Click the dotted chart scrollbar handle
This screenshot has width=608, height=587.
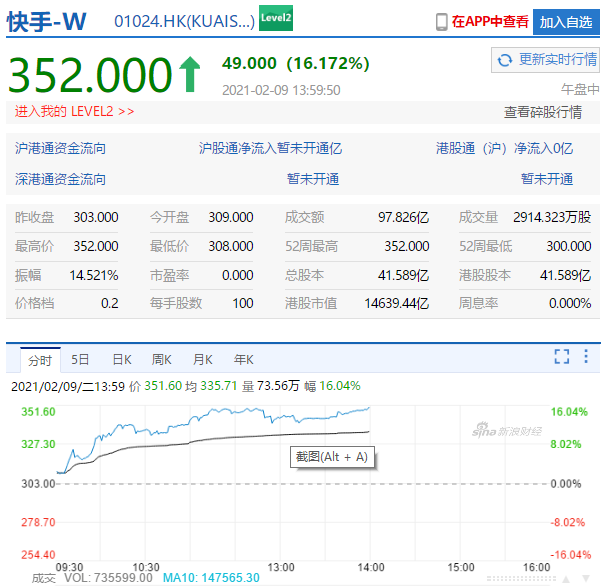point(521,579)
